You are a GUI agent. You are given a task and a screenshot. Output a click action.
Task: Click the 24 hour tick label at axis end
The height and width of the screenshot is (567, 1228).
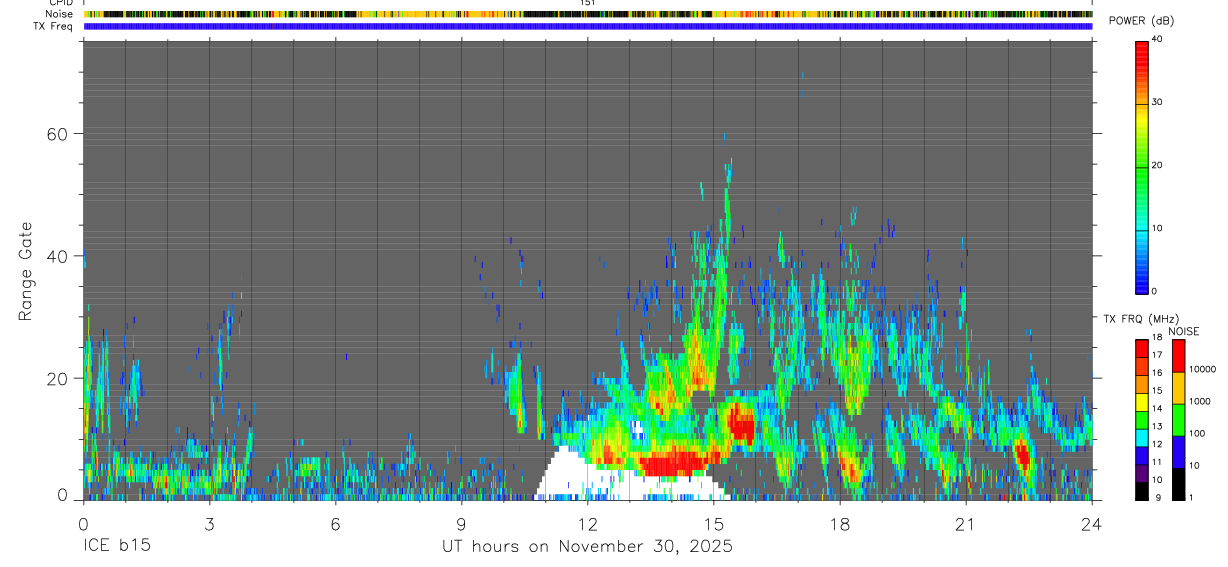(1091, 523)
